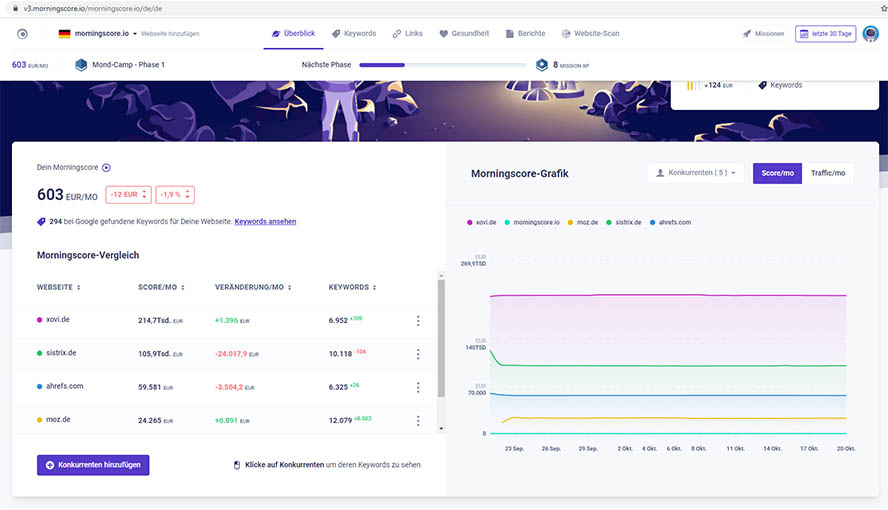
Task: Open the Berichte tab
Action: point(526,33)
